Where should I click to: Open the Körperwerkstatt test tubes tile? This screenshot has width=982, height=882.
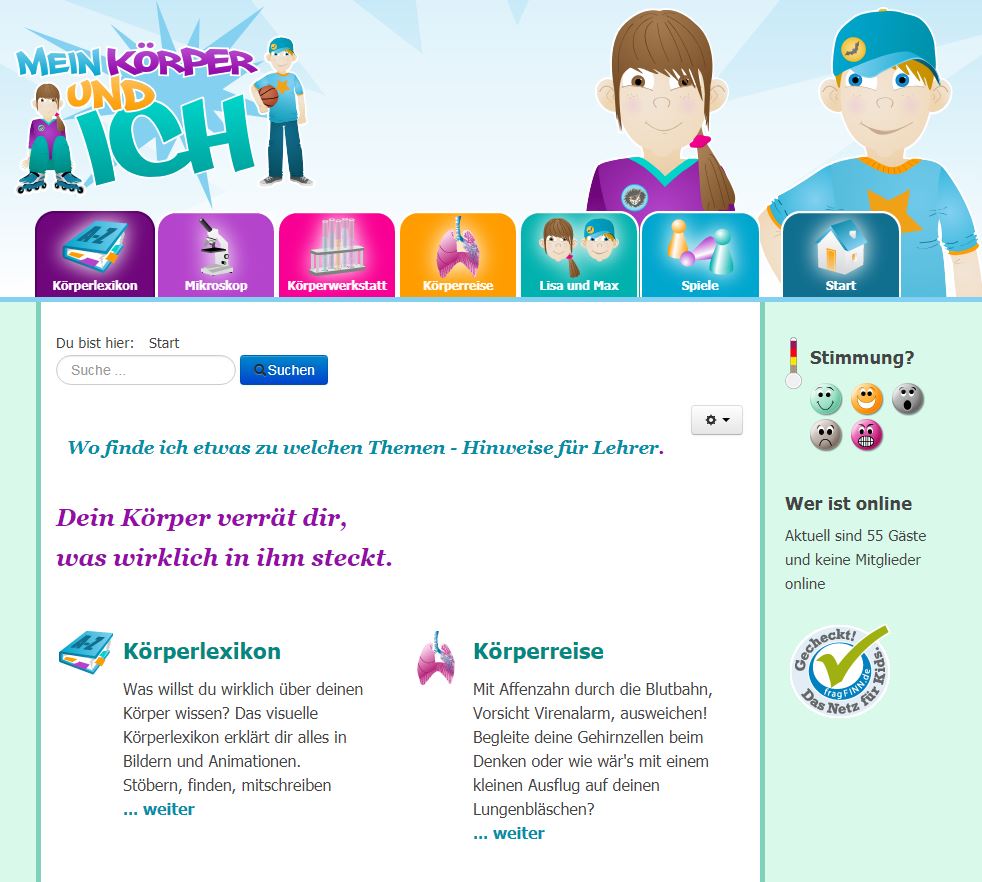coord(337,254)
